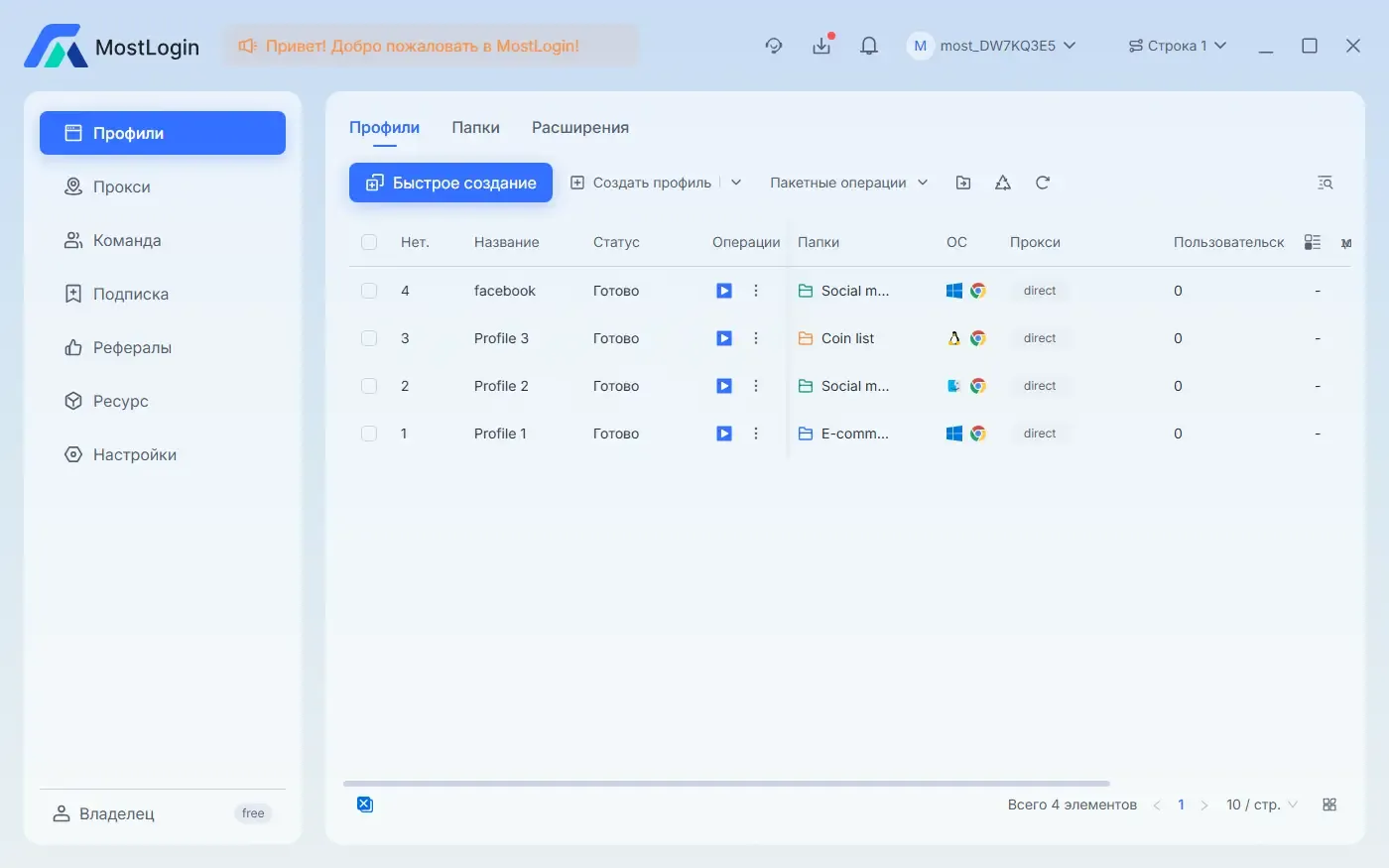
Task: Check the Profile 3 checkbox
Action: [369, 338]
